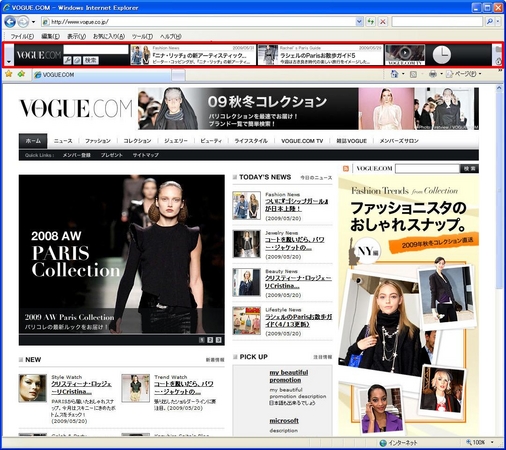
Task: Stop loading with the red X icon
Action: pos(383,22)
